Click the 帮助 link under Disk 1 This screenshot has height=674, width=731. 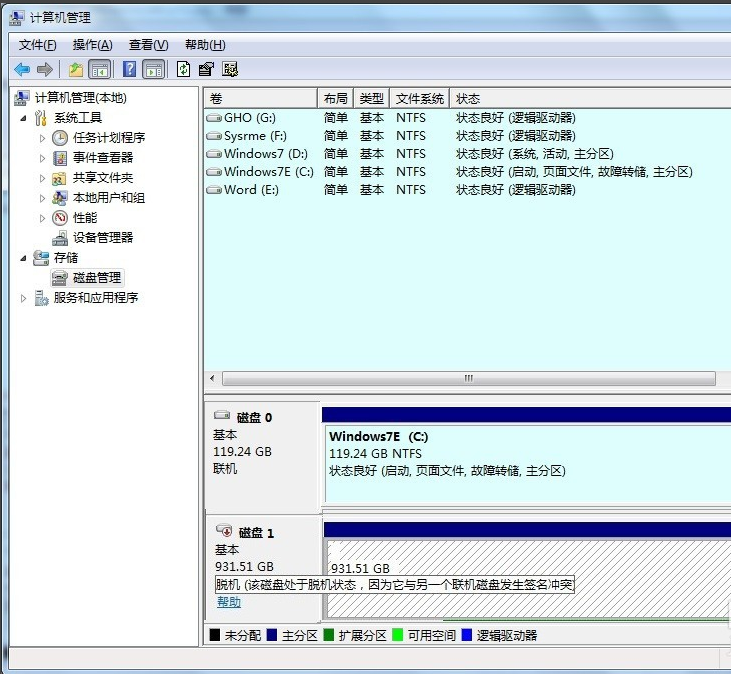point(229,602)
